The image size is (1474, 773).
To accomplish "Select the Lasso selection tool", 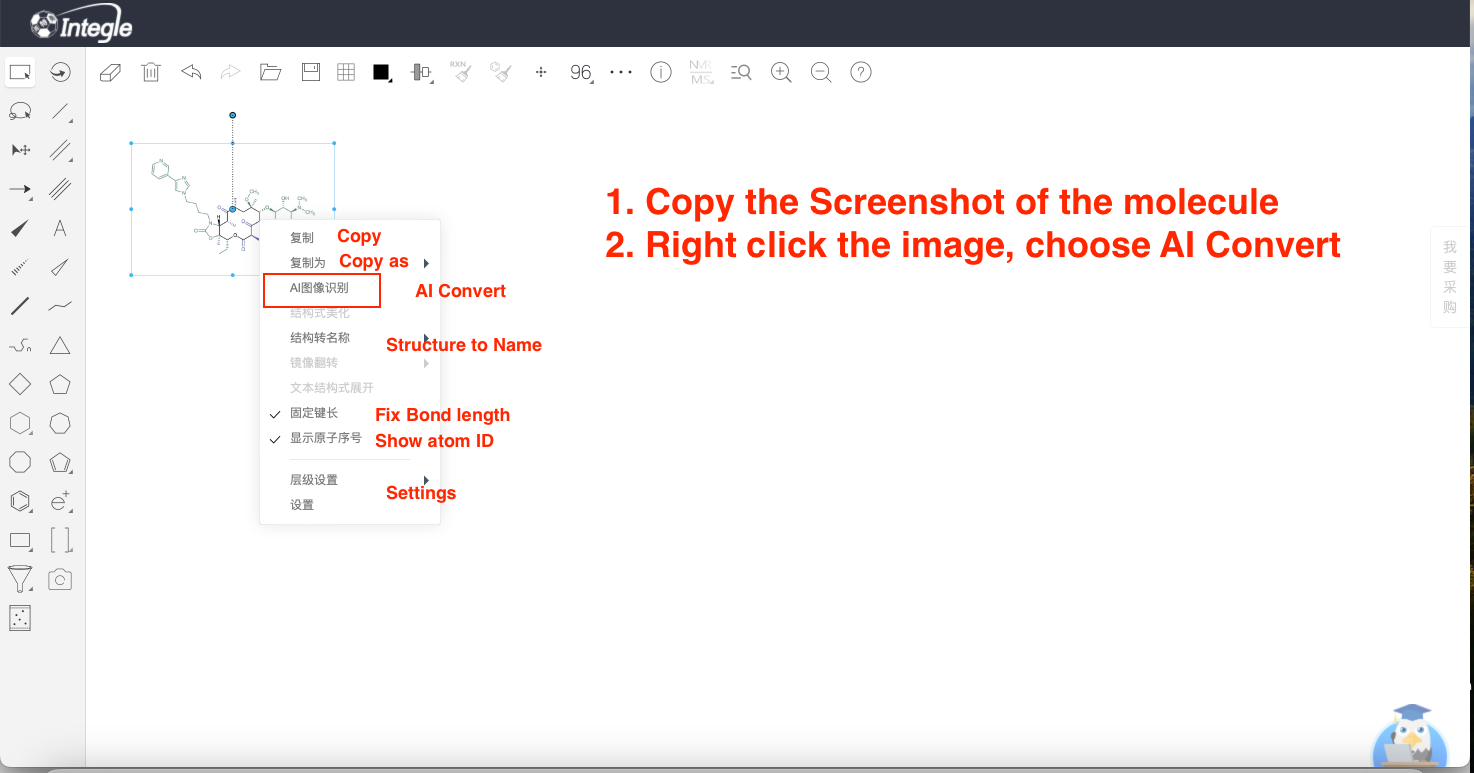I will (x=20, y=111).
